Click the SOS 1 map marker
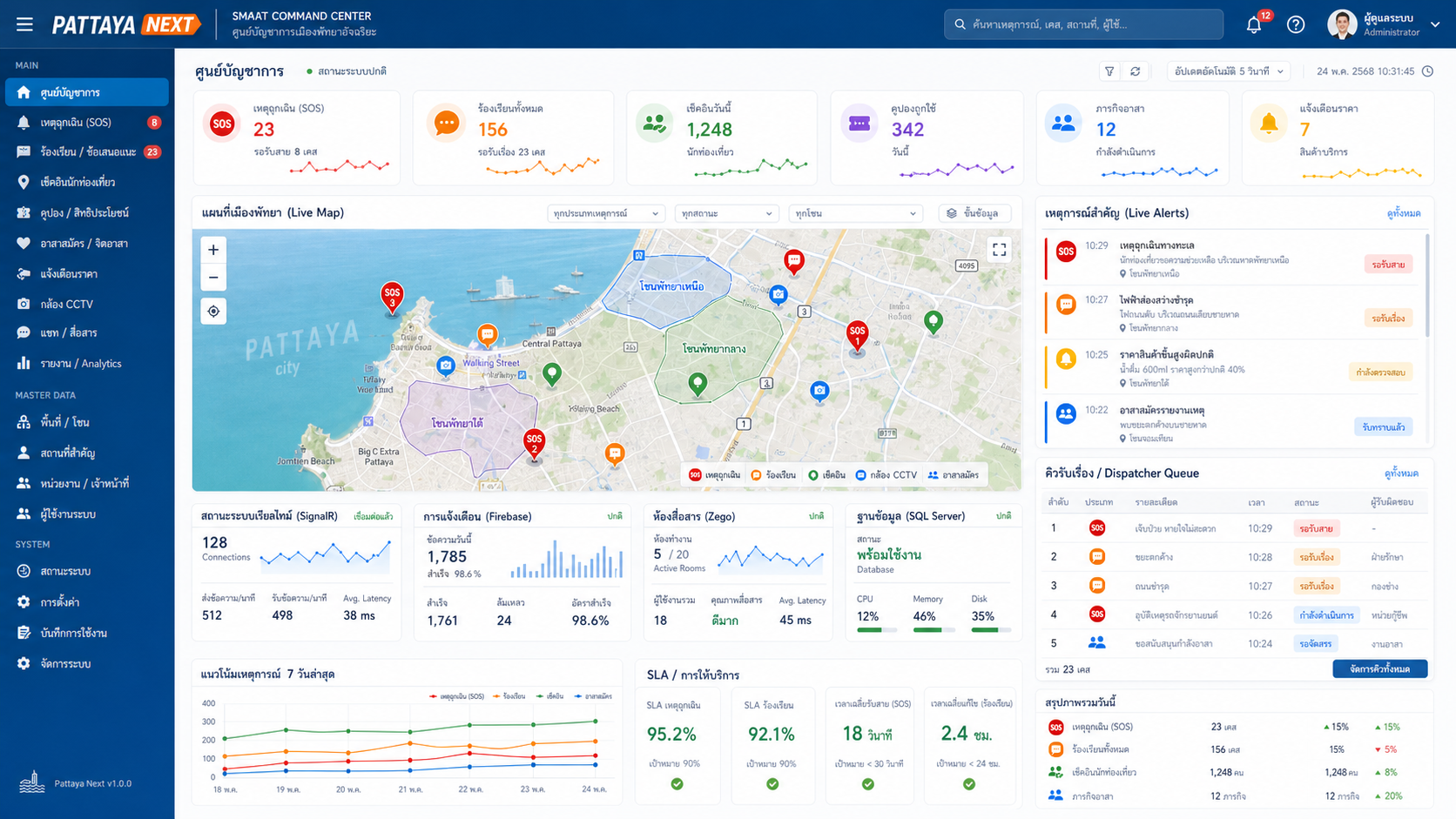 (858, 336)
